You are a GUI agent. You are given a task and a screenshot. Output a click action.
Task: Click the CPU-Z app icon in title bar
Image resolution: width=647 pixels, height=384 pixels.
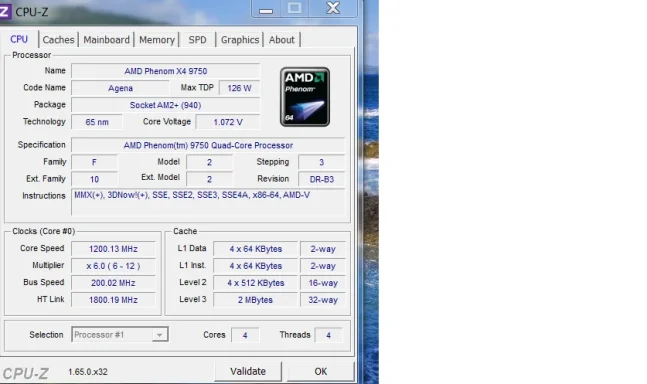click(x=5, y=11)
